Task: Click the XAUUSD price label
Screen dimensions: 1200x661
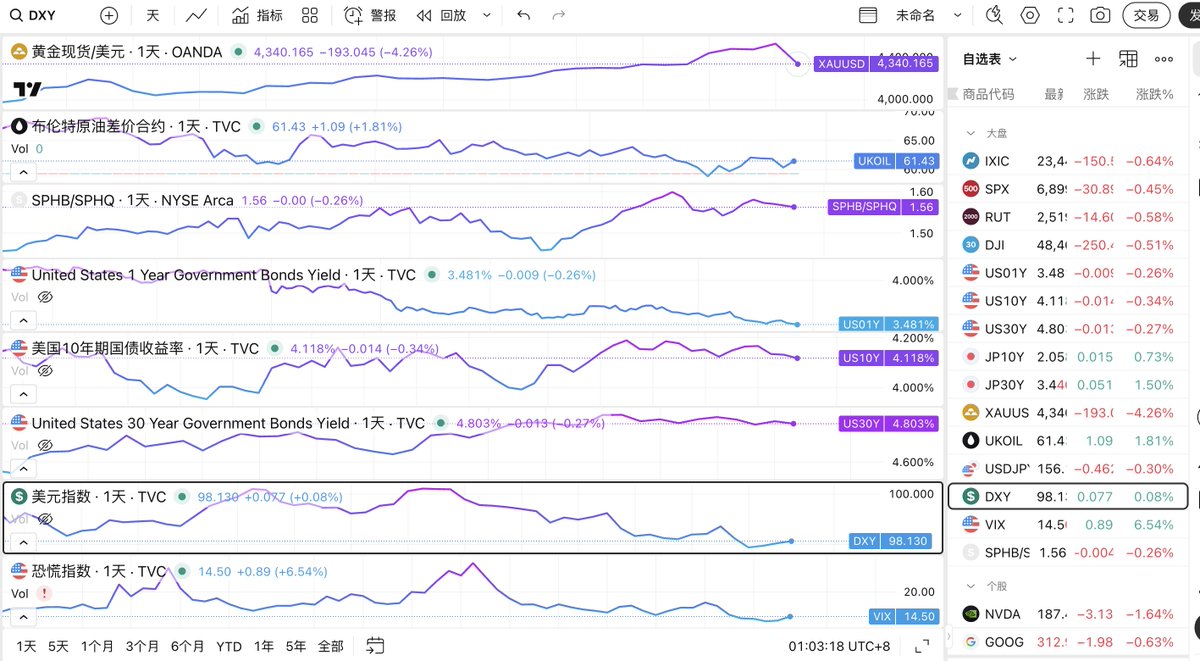Action: click(x=876, y=63)
